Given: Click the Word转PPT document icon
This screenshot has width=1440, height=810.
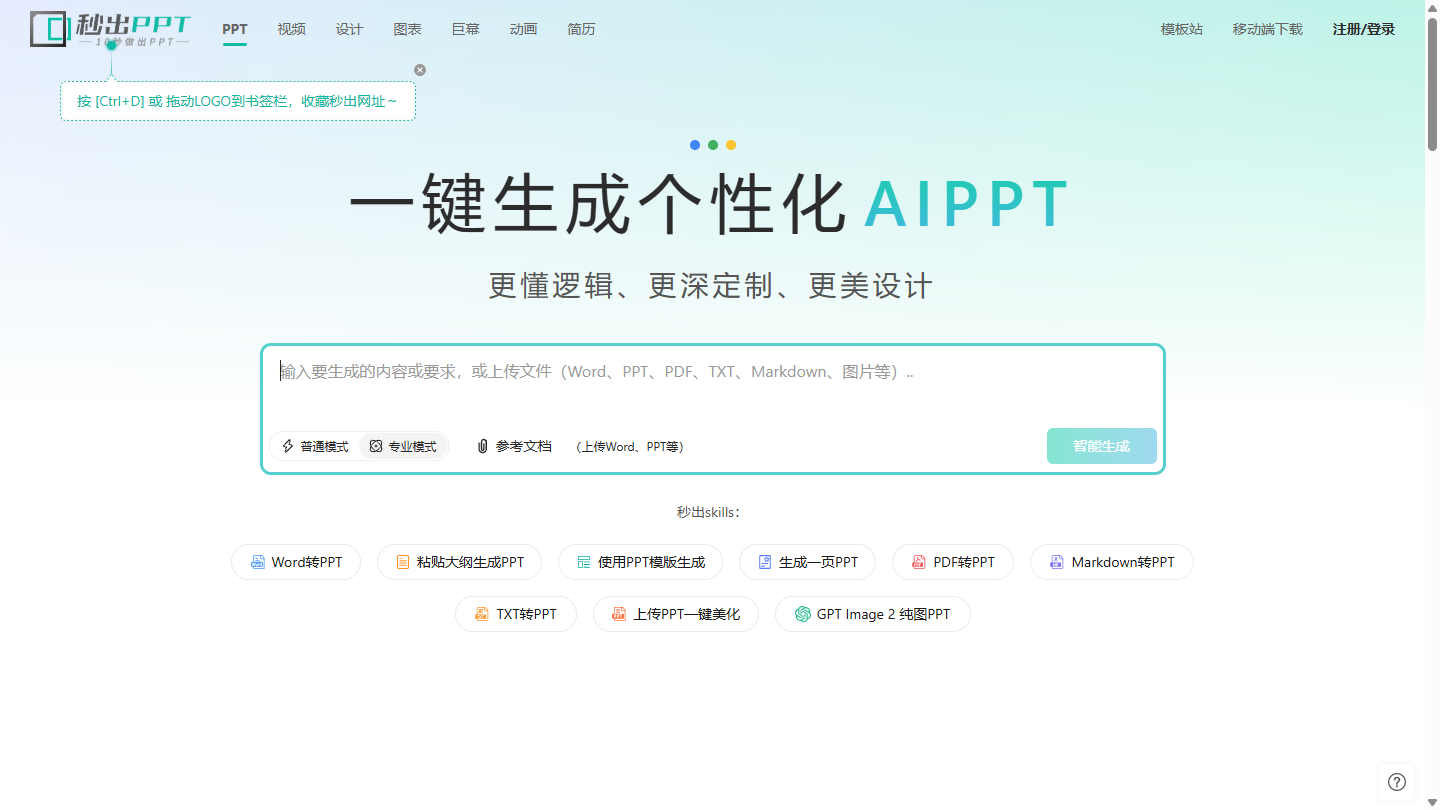Looking at the screenshot, I should tap(258, 562).
